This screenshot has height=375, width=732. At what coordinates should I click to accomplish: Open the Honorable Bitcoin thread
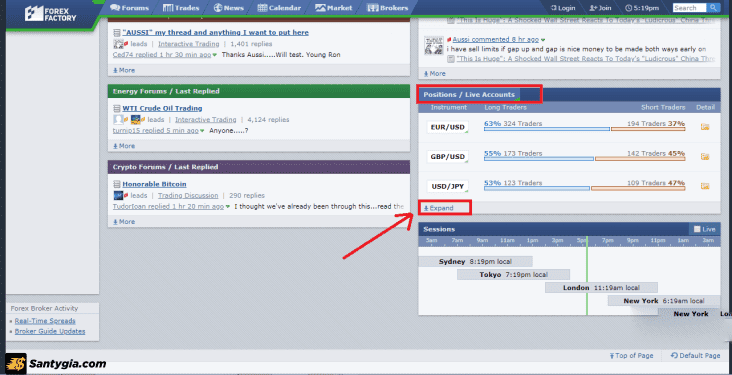point(154,184)
